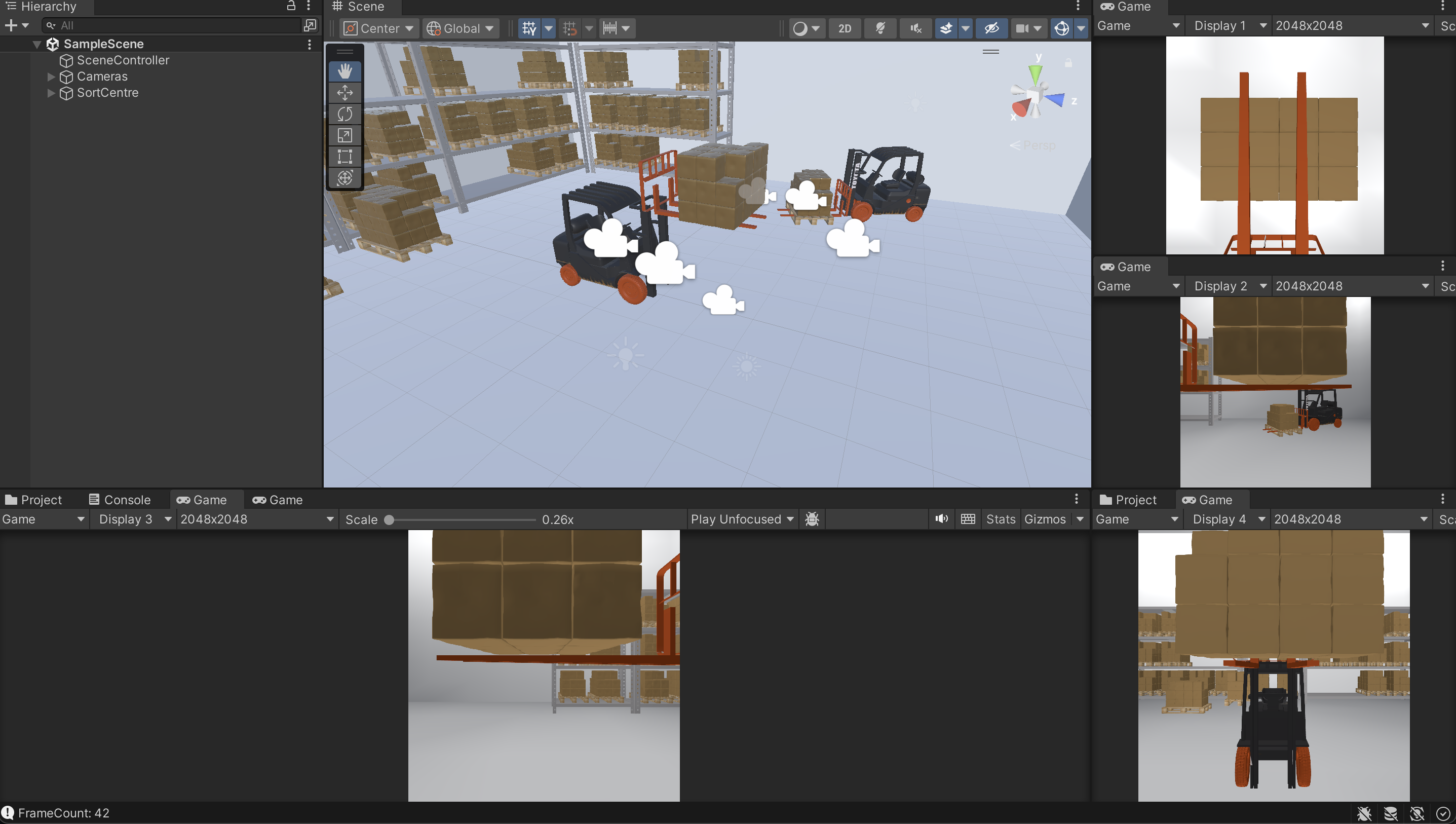Select the Hand view tool

tap(344, 71)
